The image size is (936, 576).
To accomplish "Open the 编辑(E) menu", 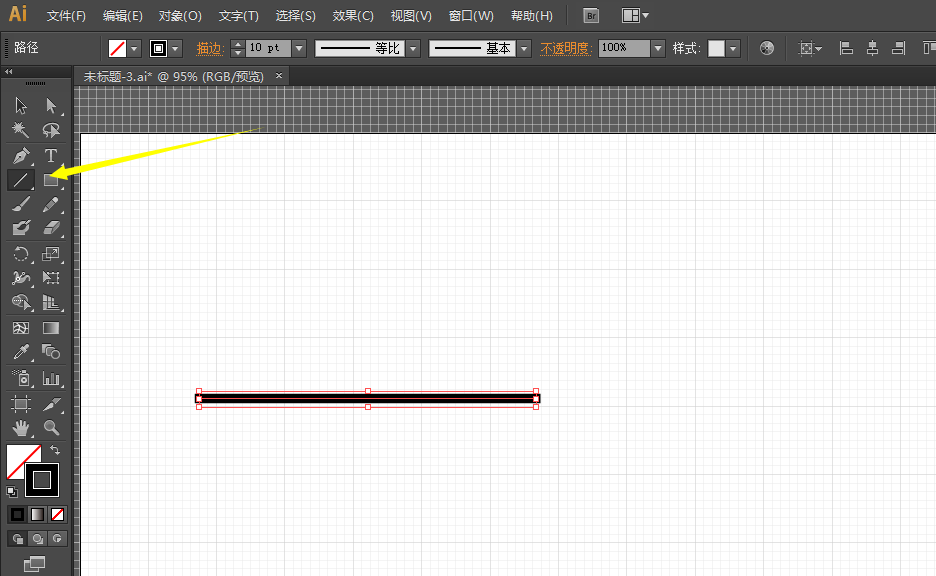I will click(x=122, y=16).
